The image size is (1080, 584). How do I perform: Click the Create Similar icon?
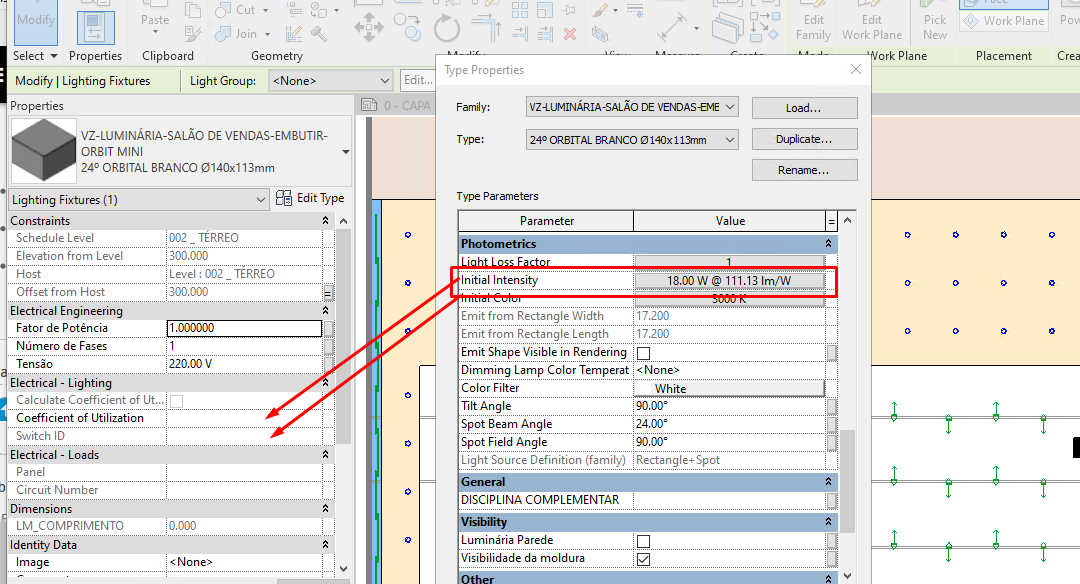(765, 25)
